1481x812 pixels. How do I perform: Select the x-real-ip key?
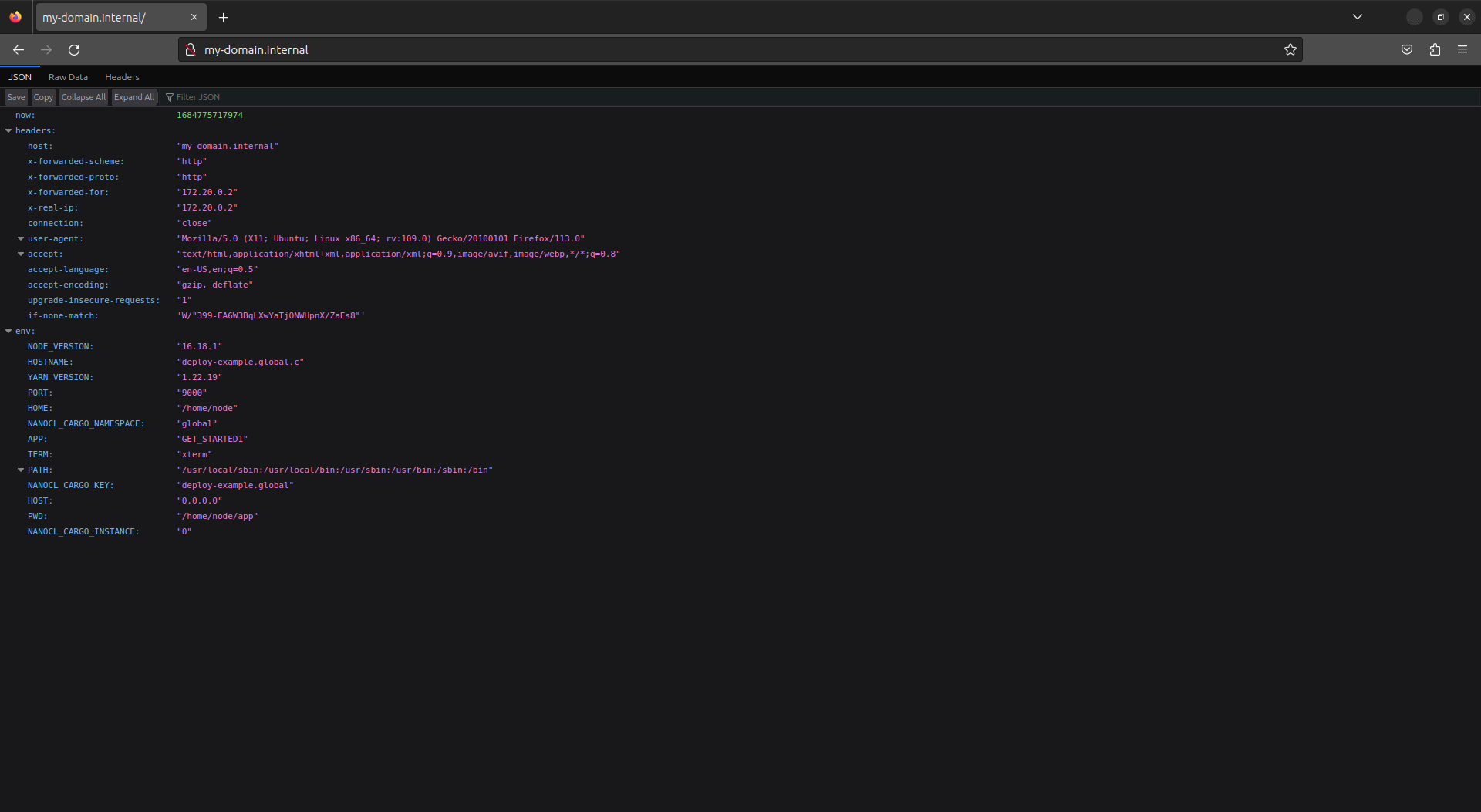pyautogui.click(x=52, y=208)
